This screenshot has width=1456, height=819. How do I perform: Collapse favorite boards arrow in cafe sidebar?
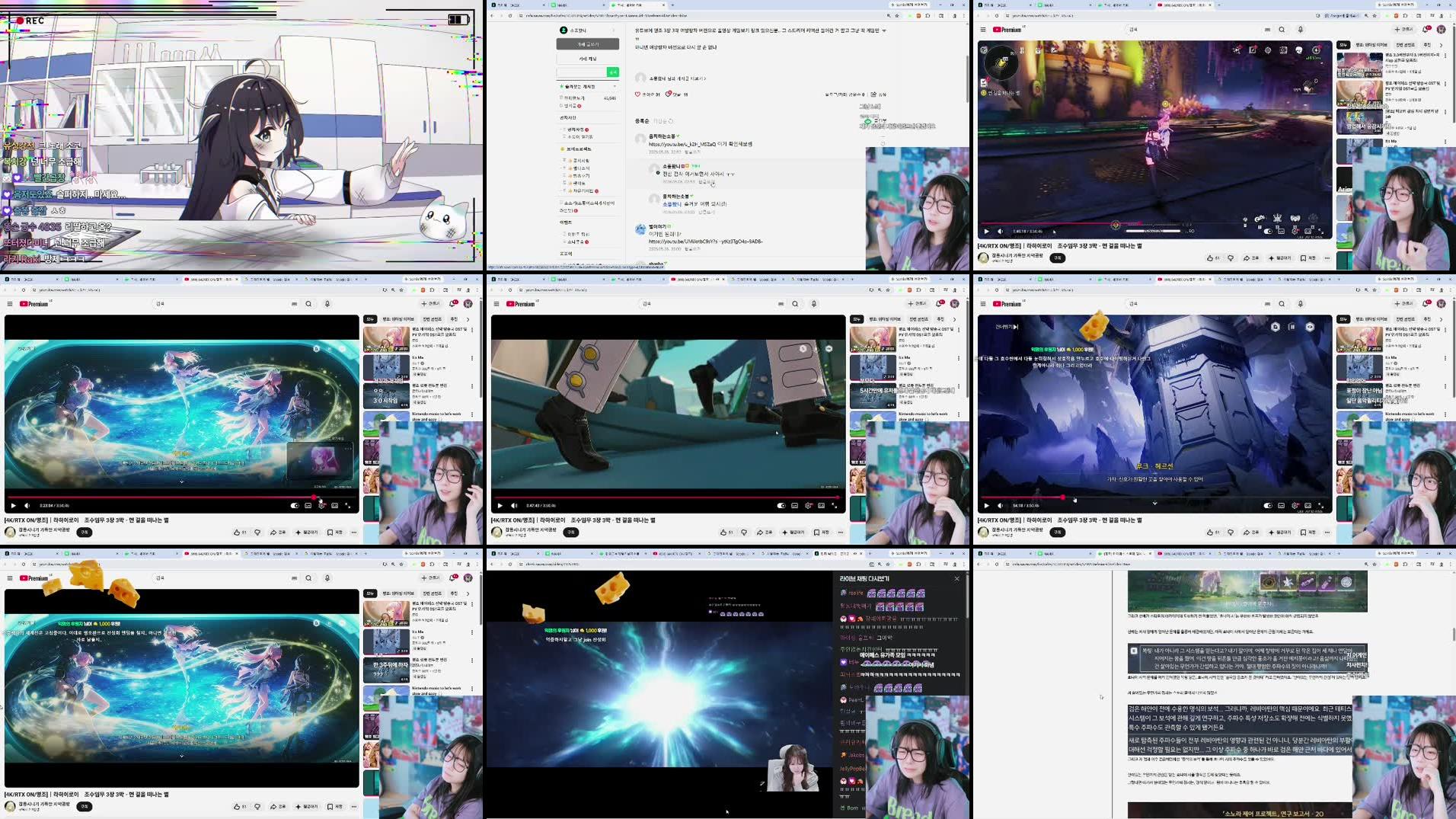615,86
